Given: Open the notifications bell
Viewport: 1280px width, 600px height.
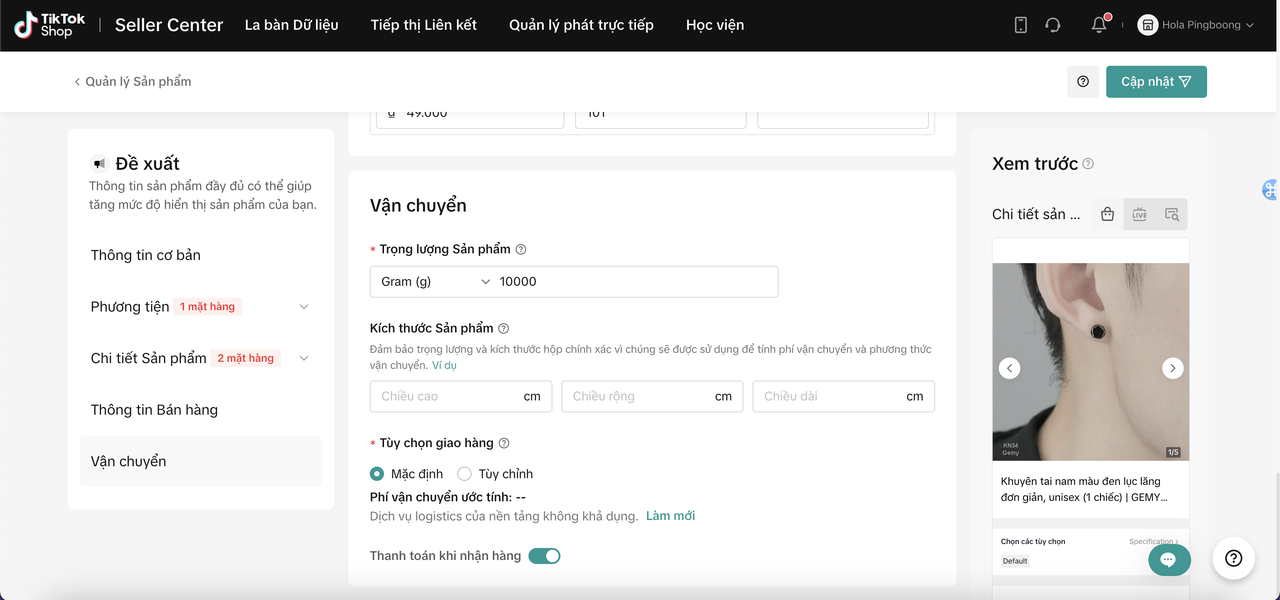Looking at the screenshot, I should pyautogui.click(x=1099, y=25).
